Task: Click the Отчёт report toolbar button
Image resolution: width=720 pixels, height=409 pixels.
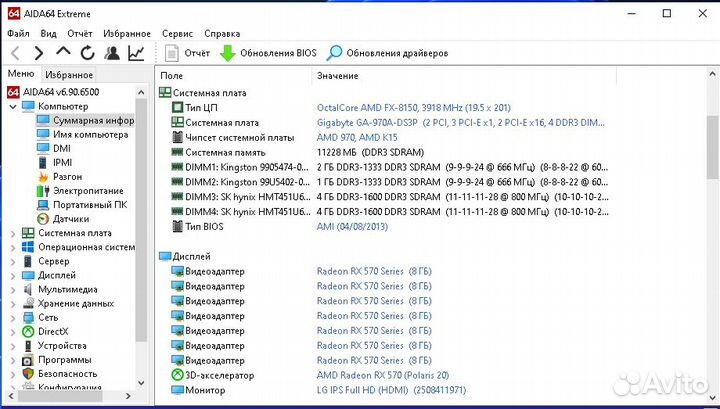Action: (187, 53)
